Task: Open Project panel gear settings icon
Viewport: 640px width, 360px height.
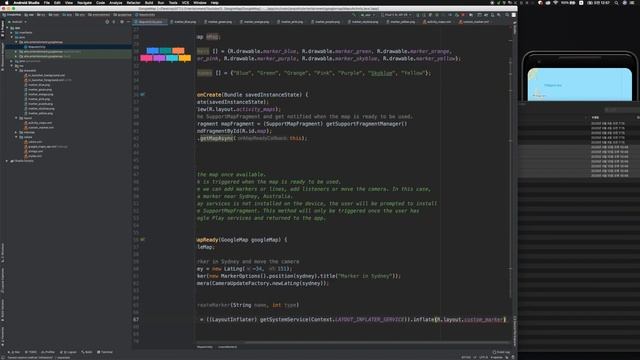Action: pyautogui.click(x=122, y=22)
